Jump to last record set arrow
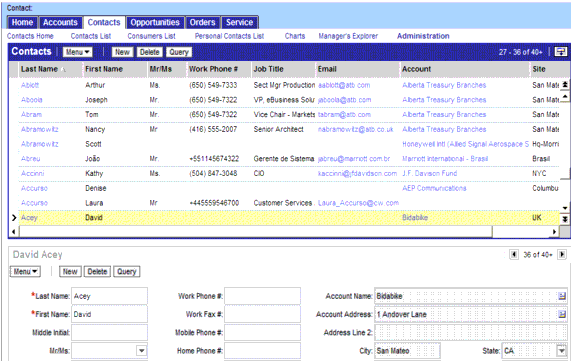Image resolution: width=576 pixels, height=363 pixels. (x=565, y=219)
